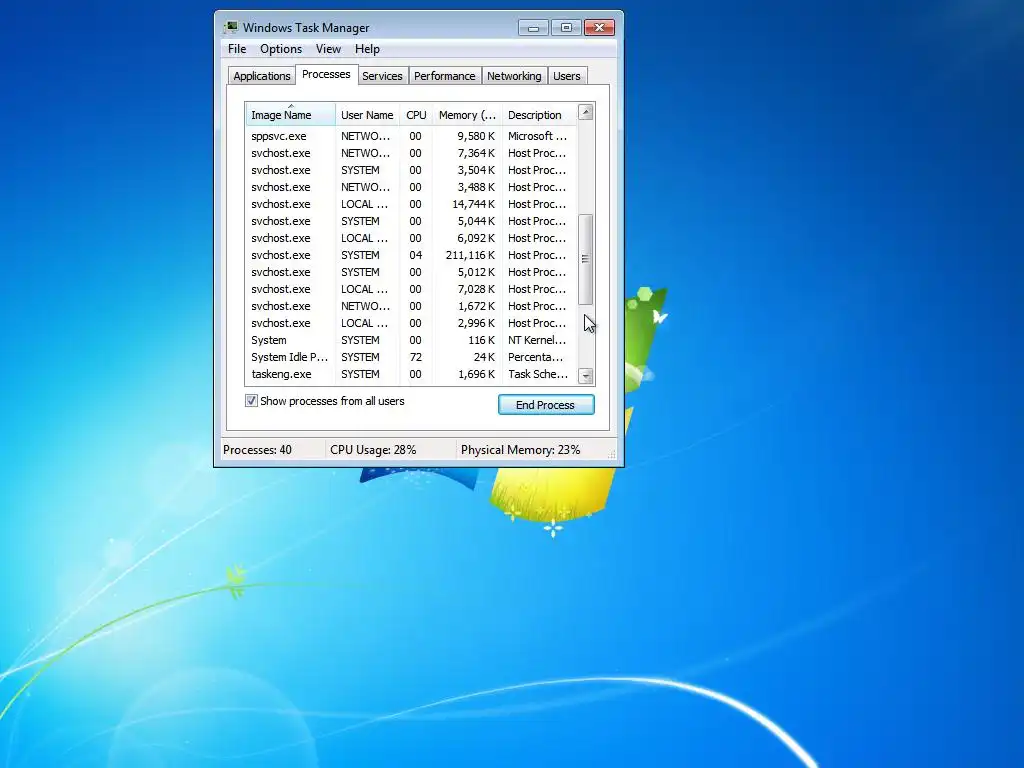Screen dimensions: 1024x768
Task: Click CPU Usage: 28% in status bar
Action: tap(373, 450)
